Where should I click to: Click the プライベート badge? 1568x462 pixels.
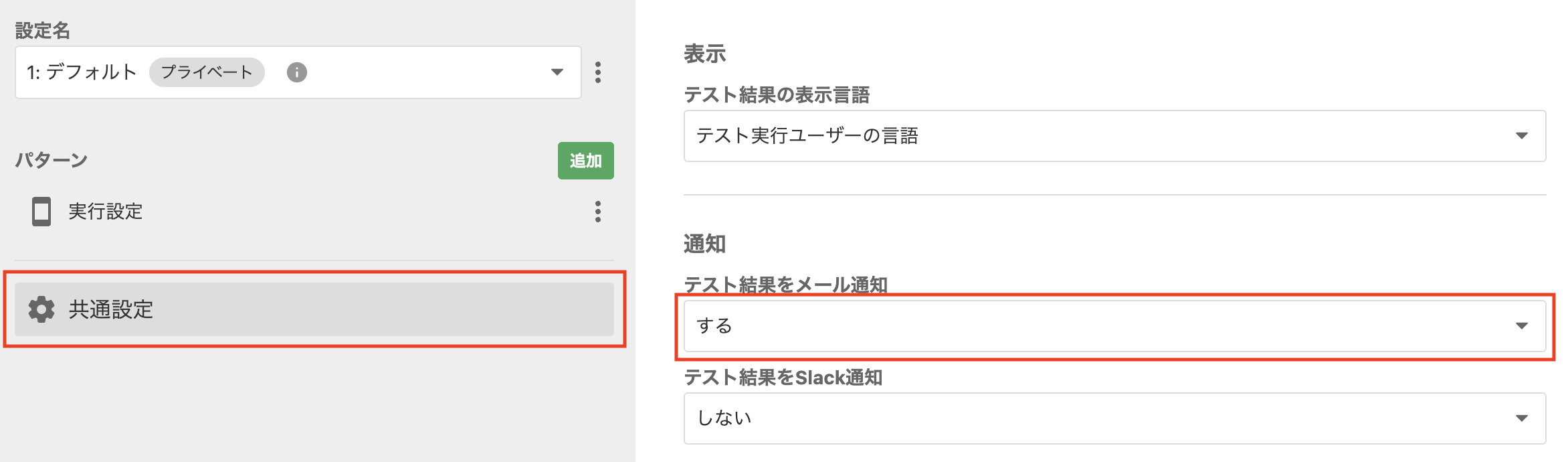(207, 72)
